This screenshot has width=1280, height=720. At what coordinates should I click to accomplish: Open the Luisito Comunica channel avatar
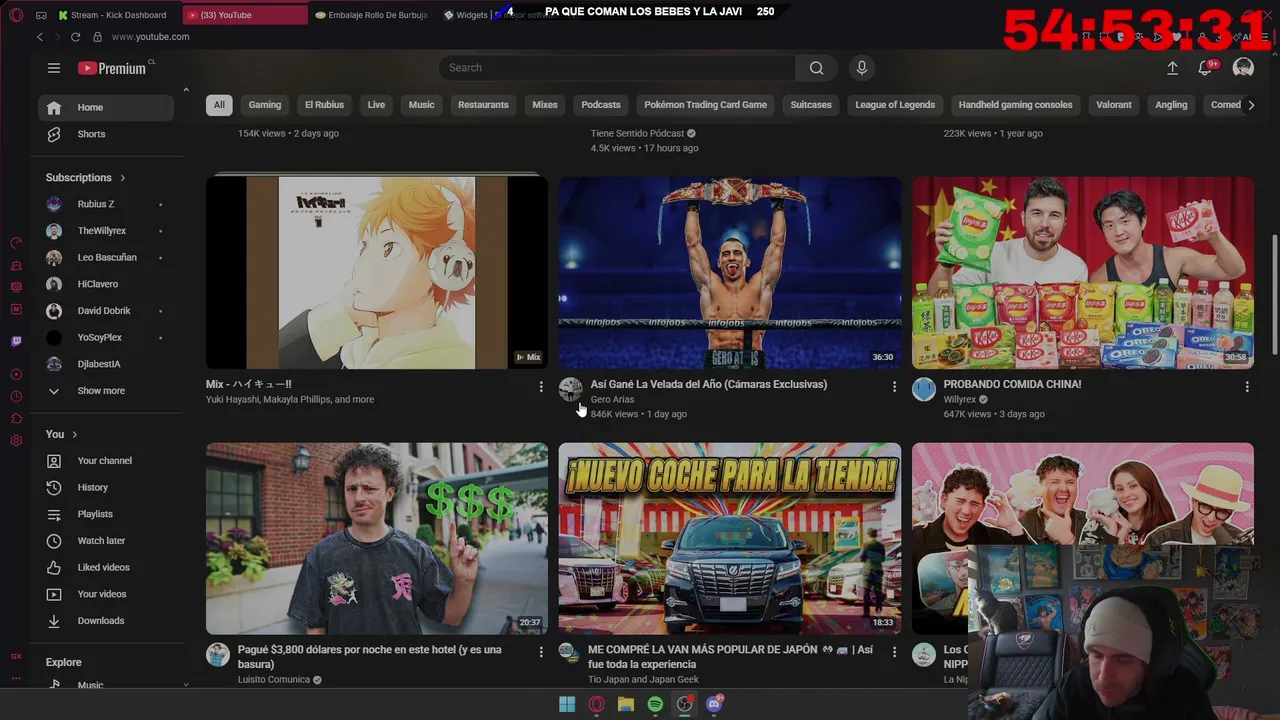(x=218, y=655)
